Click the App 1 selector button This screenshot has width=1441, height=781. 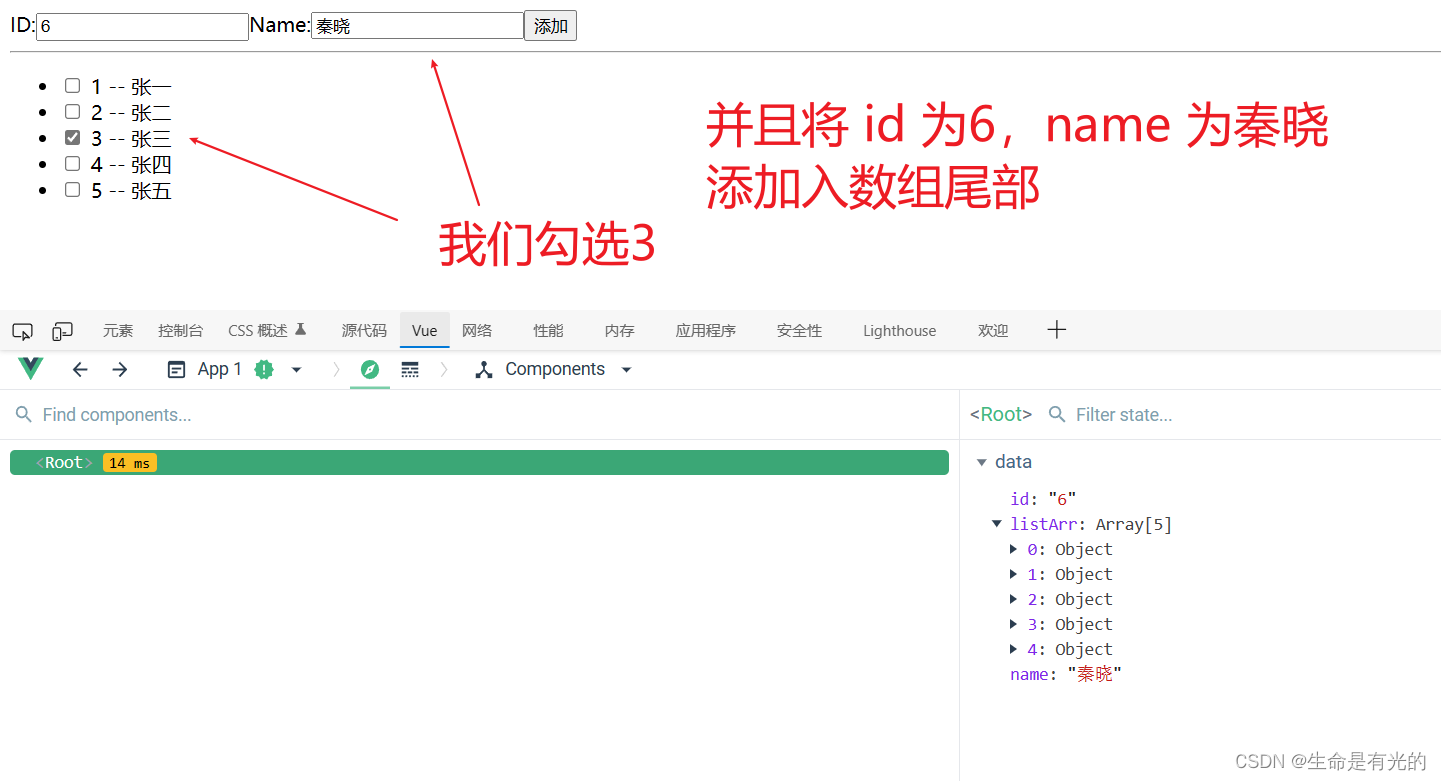click(234, 370)
